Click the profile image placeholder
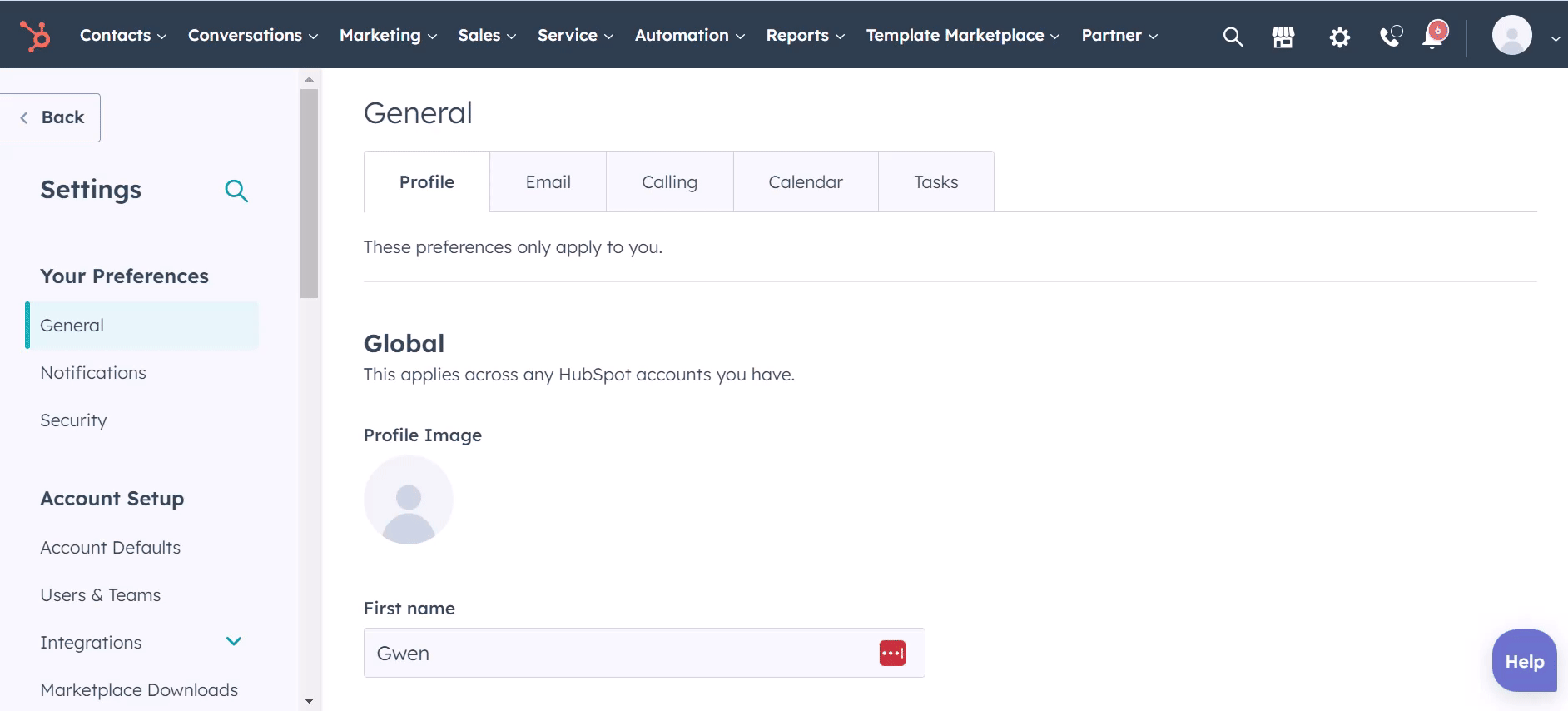 409,500
